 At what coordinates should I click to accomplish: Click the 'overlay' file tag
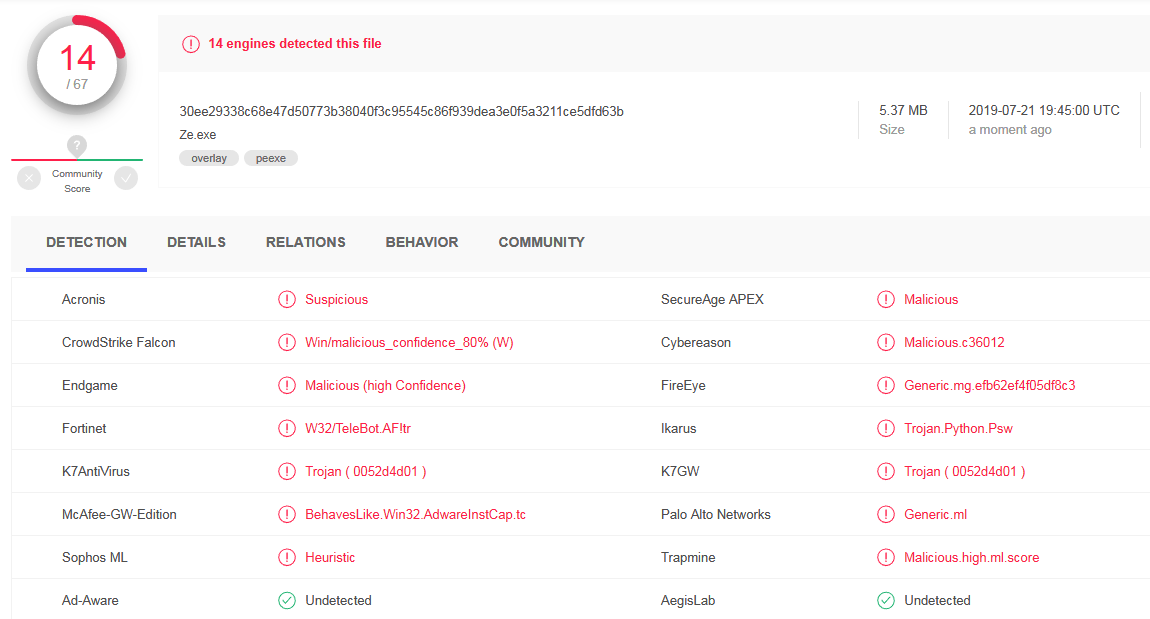[x=209, y=158]
